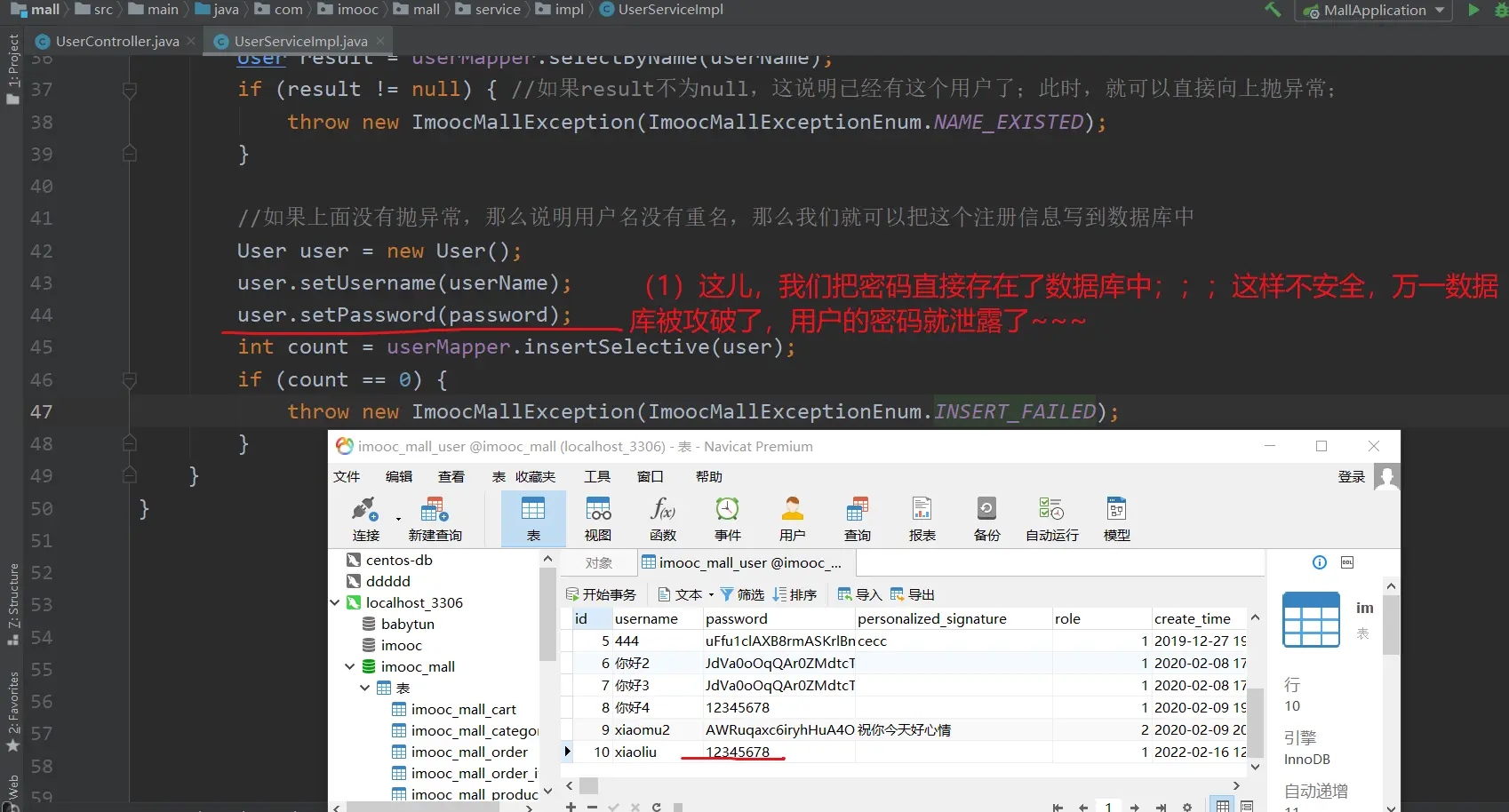This screenshot has height=812, width=1509.
Task: Open the 函数 (Function) objects icon
Action: click(663, 519)
